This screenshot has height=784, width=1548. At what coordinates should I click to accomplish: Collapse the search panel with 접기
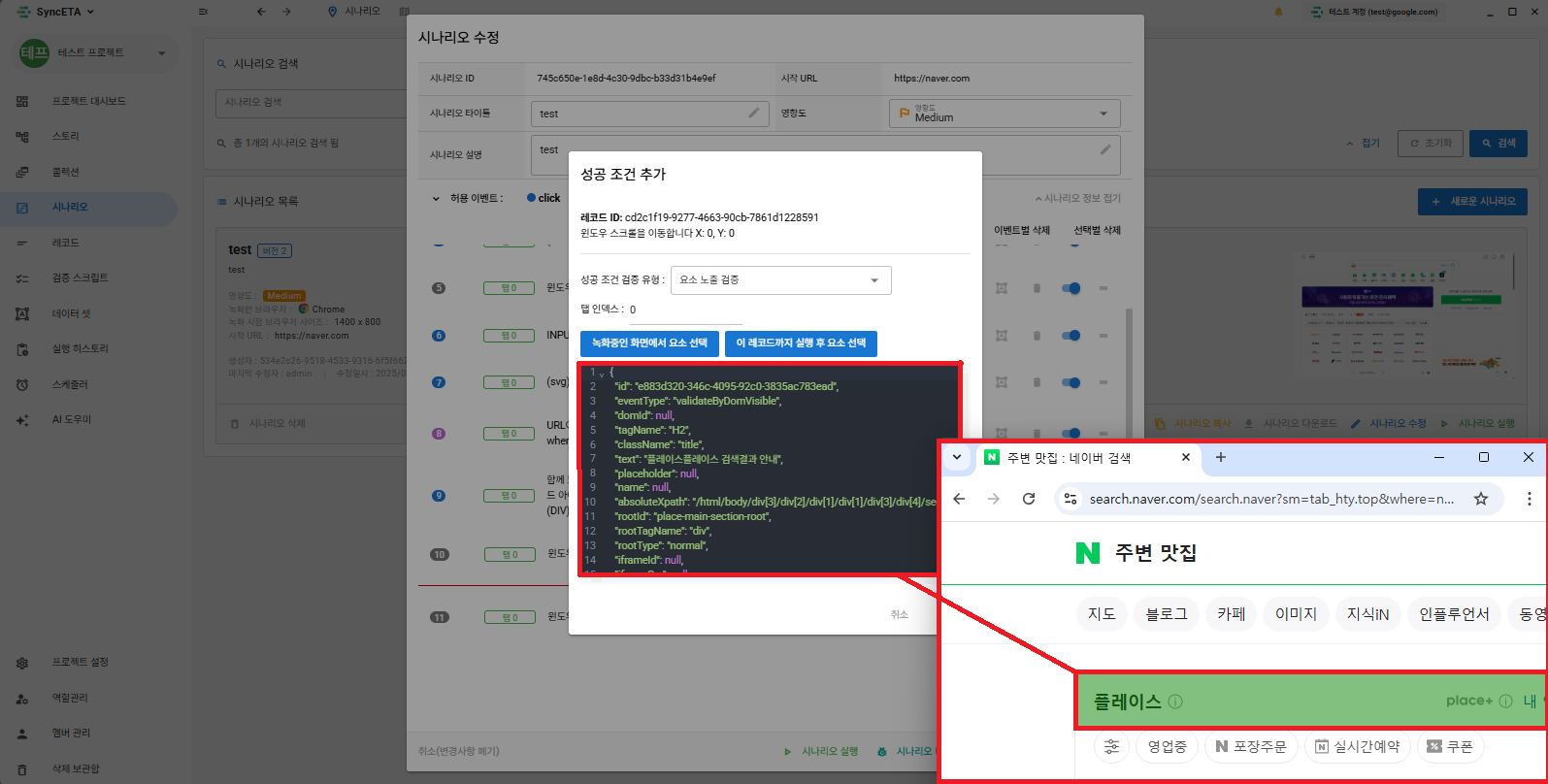click(x=1364, y=143)
